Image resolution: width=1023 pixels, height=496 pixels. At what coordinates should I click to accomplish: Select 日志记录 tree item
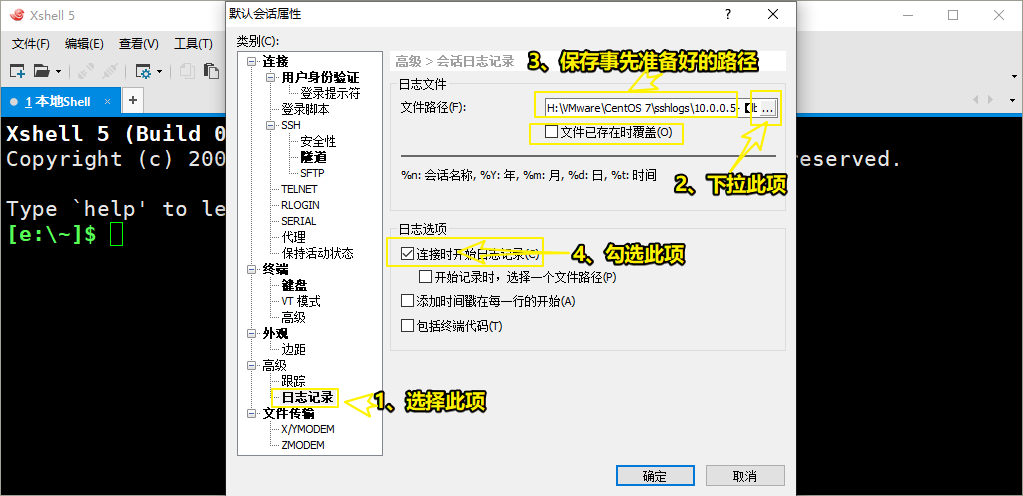coord(307,397)
